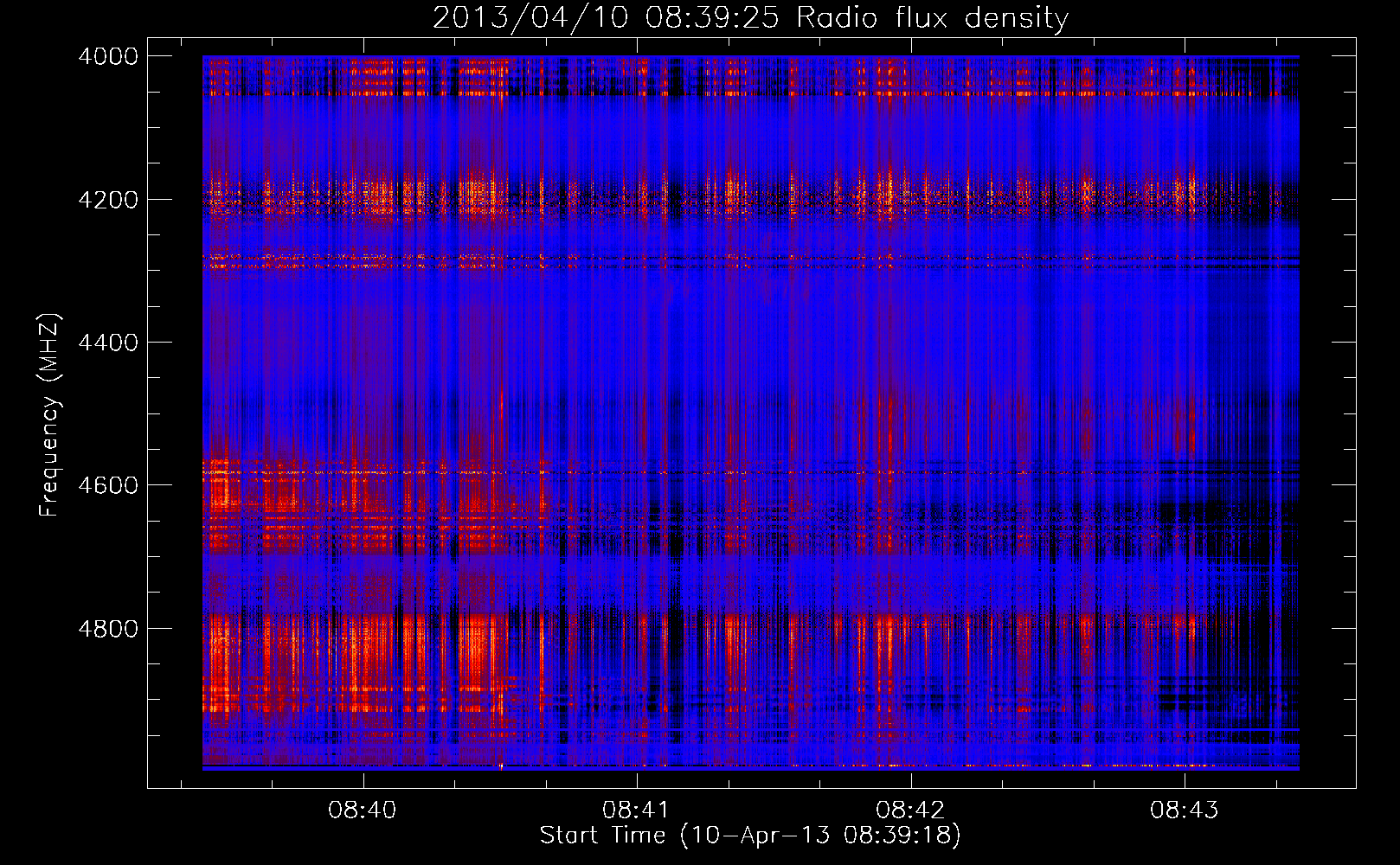
Task: Click the 08:40 time tick label
Action: coord(363,810)
